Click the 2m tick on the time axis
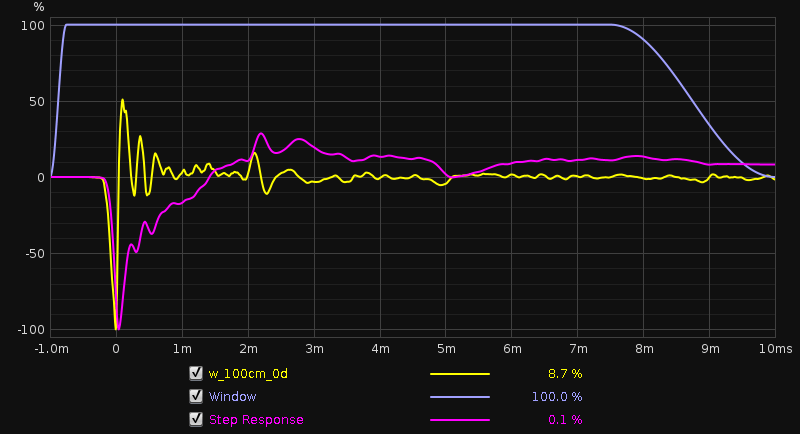800x434 pixels. tap(248, 349)
